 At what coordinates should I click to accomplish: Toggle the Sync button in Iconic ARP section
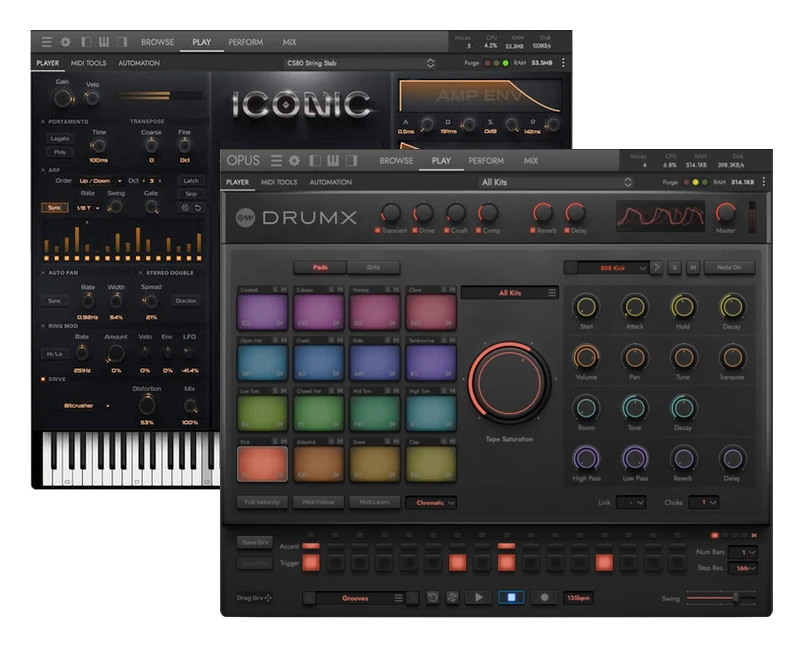tap(54, 207)
